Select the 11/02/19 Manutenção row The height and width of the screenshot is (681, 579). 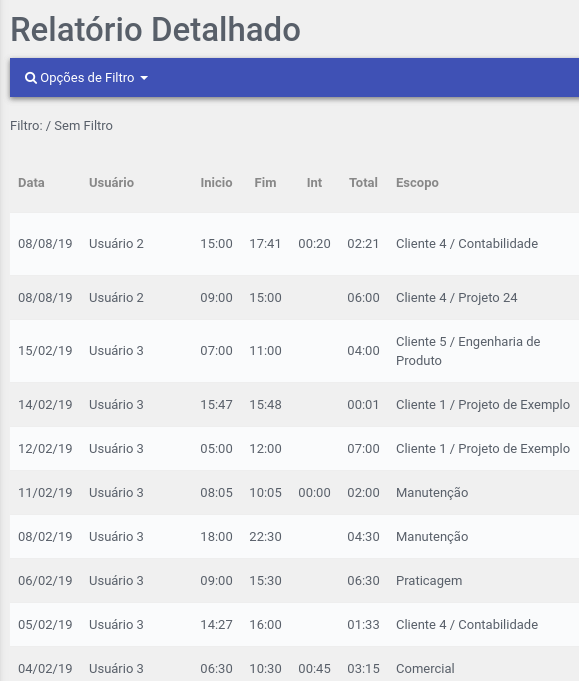click(x=294, y=493)
